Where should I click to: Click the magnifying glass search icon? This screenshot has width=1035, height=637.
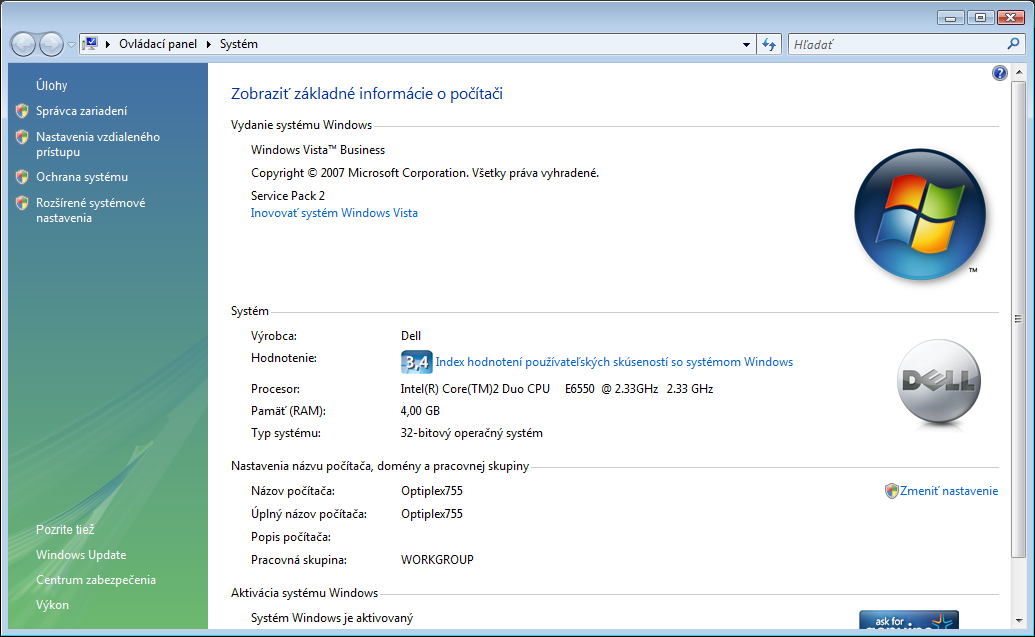tap(1013, 44)
